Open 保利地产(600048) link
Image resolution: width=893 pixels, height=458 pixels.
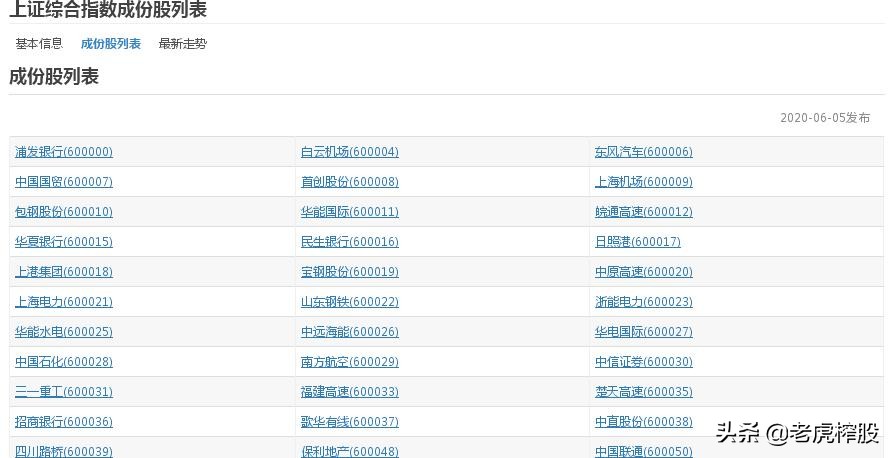click(x=350, y=451)
